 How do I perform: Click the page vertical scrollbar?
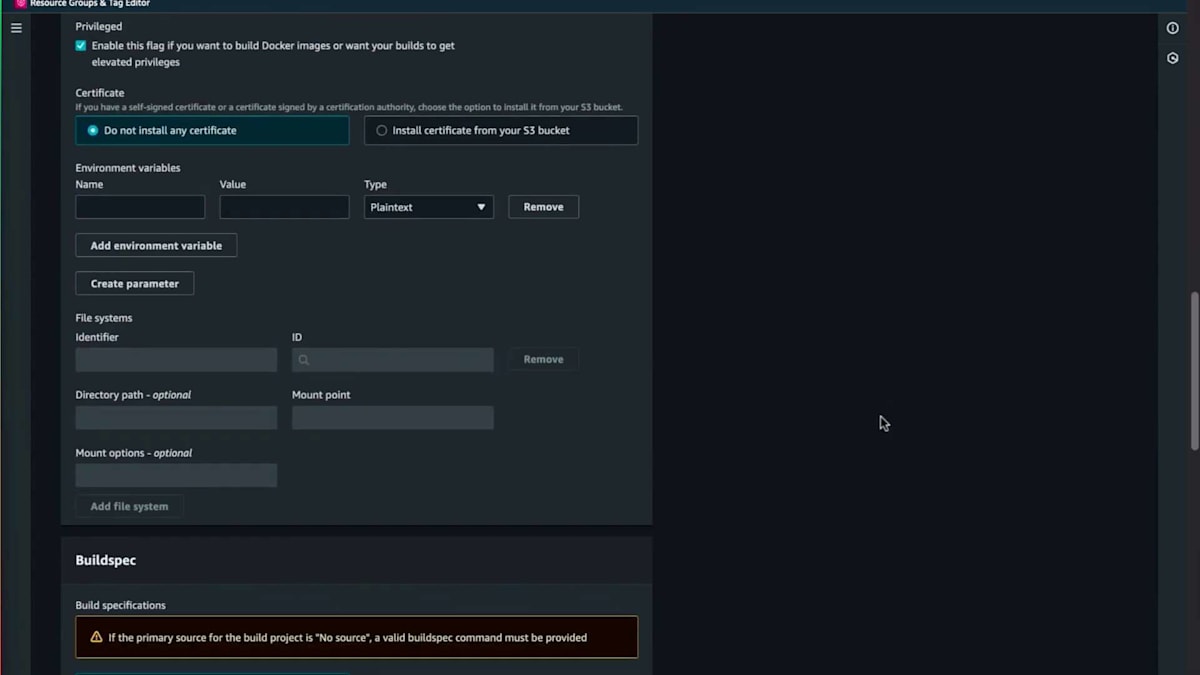[1194, 371]
